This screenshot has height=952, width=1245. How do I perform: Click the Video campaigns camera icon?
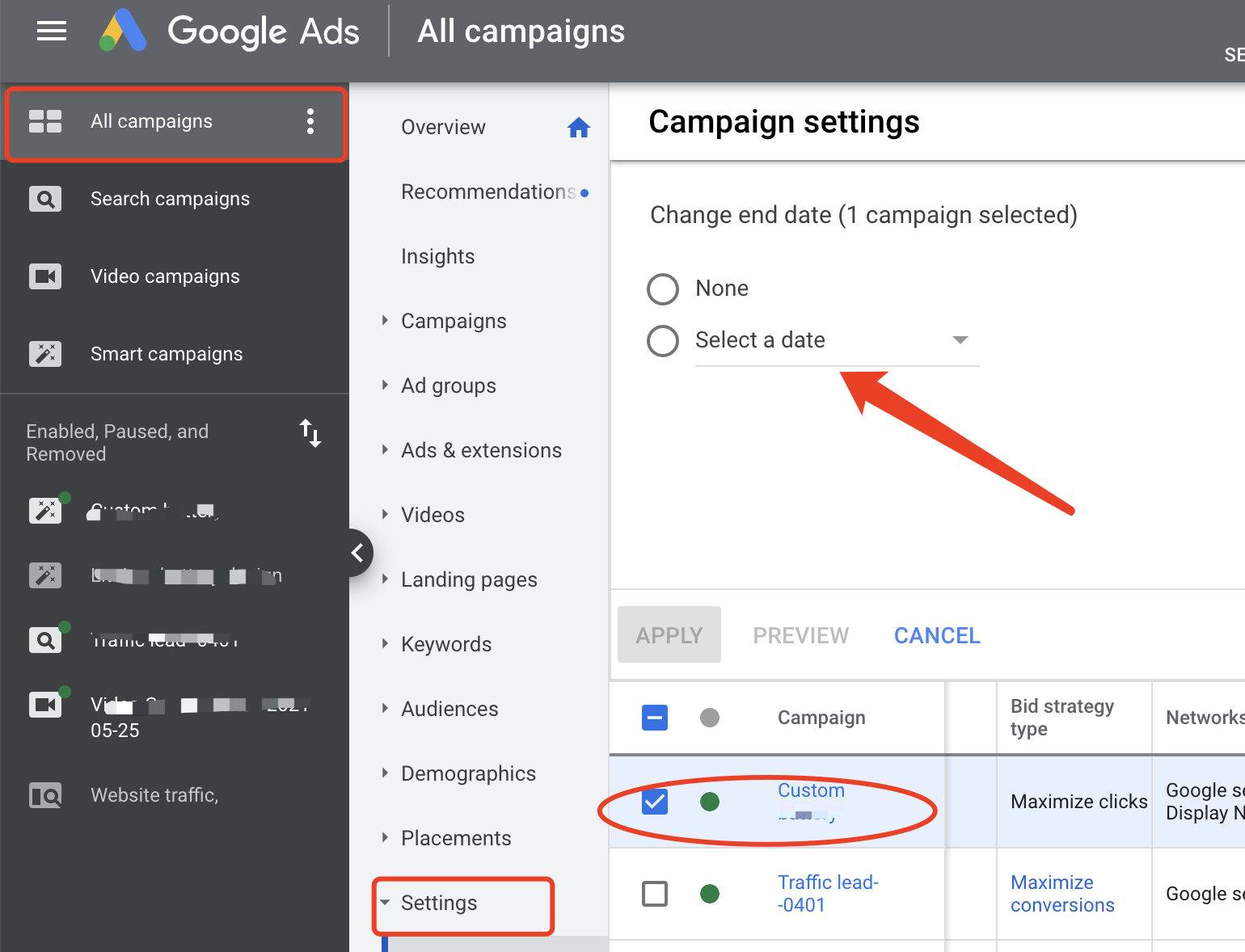45,276
